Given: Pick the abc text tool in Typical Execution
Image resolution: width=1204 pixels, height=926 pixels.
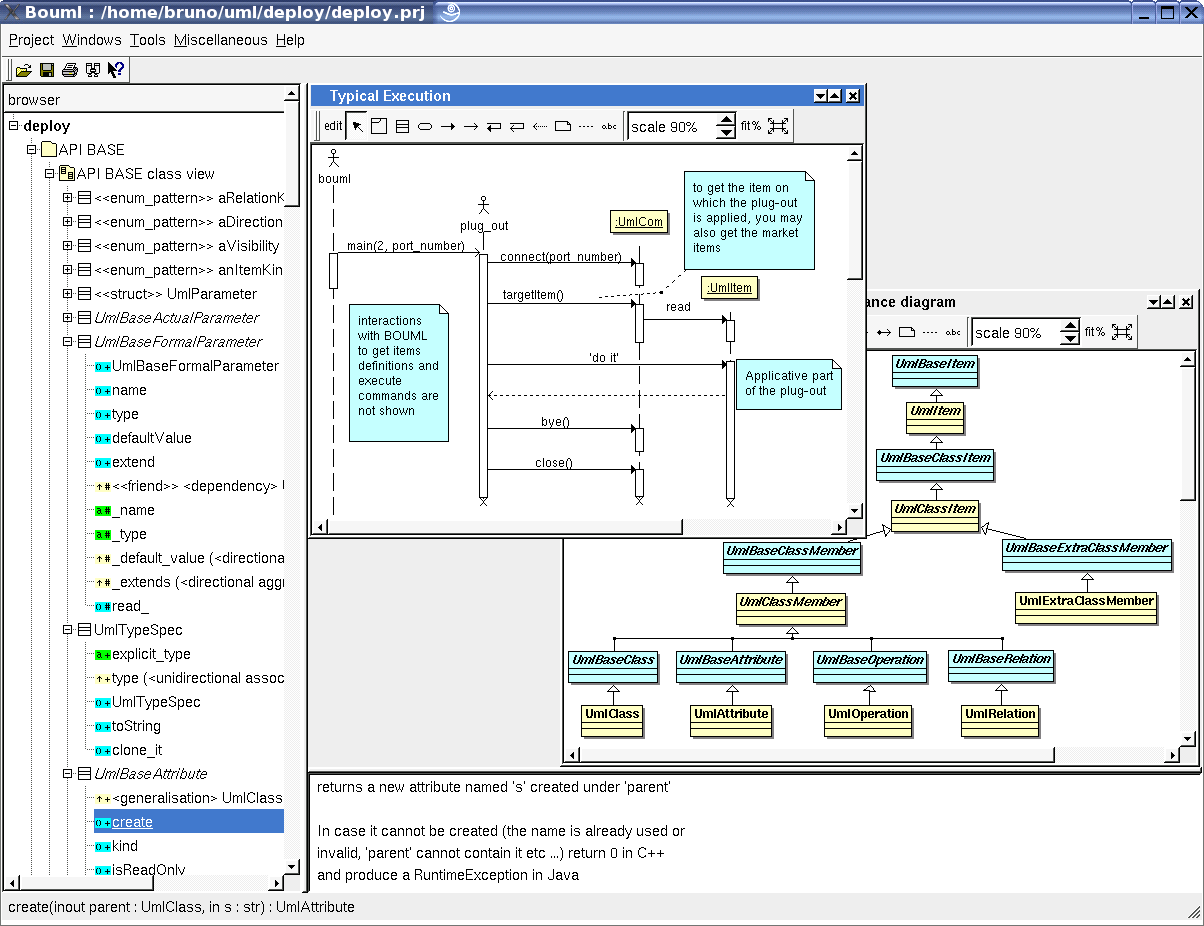Looking at the screenshot, I should click(609, 127).
